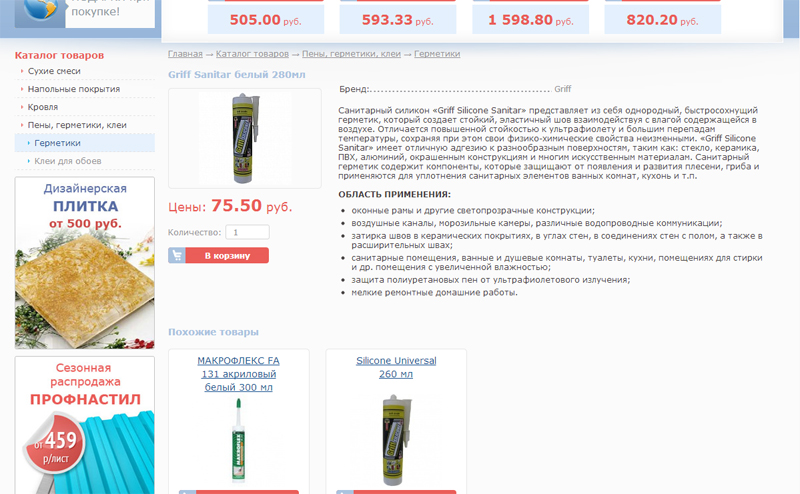Screen dimensions: 800x494
Task: Click the globe logo icon in header
Action: (40, 10)
